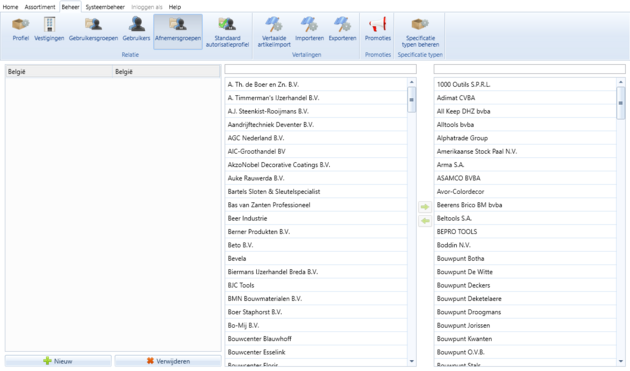The height and width of the screenshot is (371, 630).
Task: Select 'Bas van Zanten Professioneel'
Action: 316,205
